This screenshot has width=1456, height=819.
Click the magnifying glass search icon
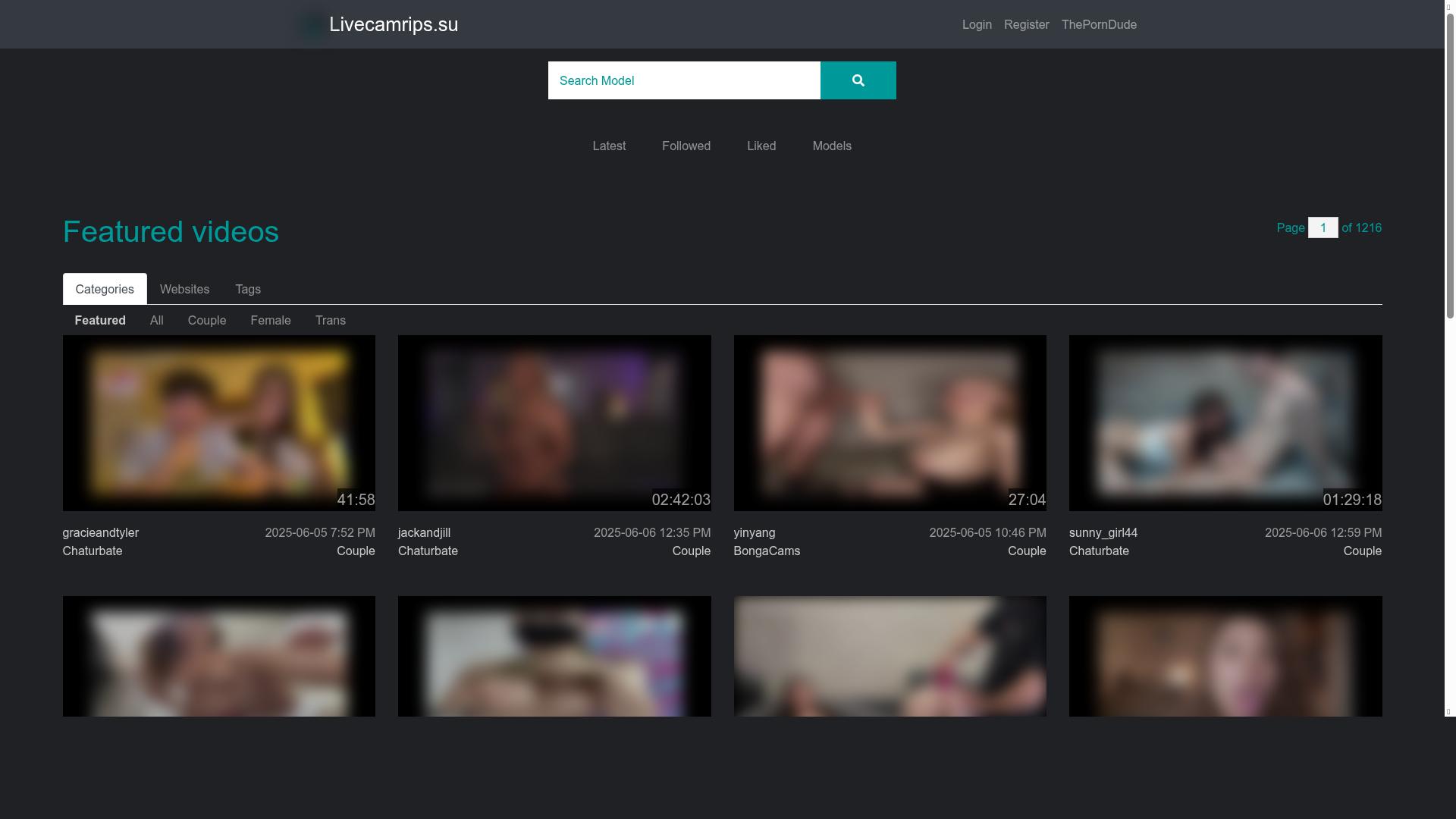(858, 80)
